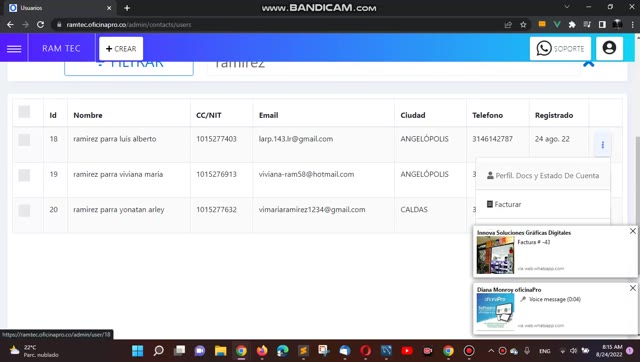The height and width of the screenshot is (362, 640).
Task: Tick the checkbox for ramirez parra yonatan arley
Action: (x=24, y=211)
